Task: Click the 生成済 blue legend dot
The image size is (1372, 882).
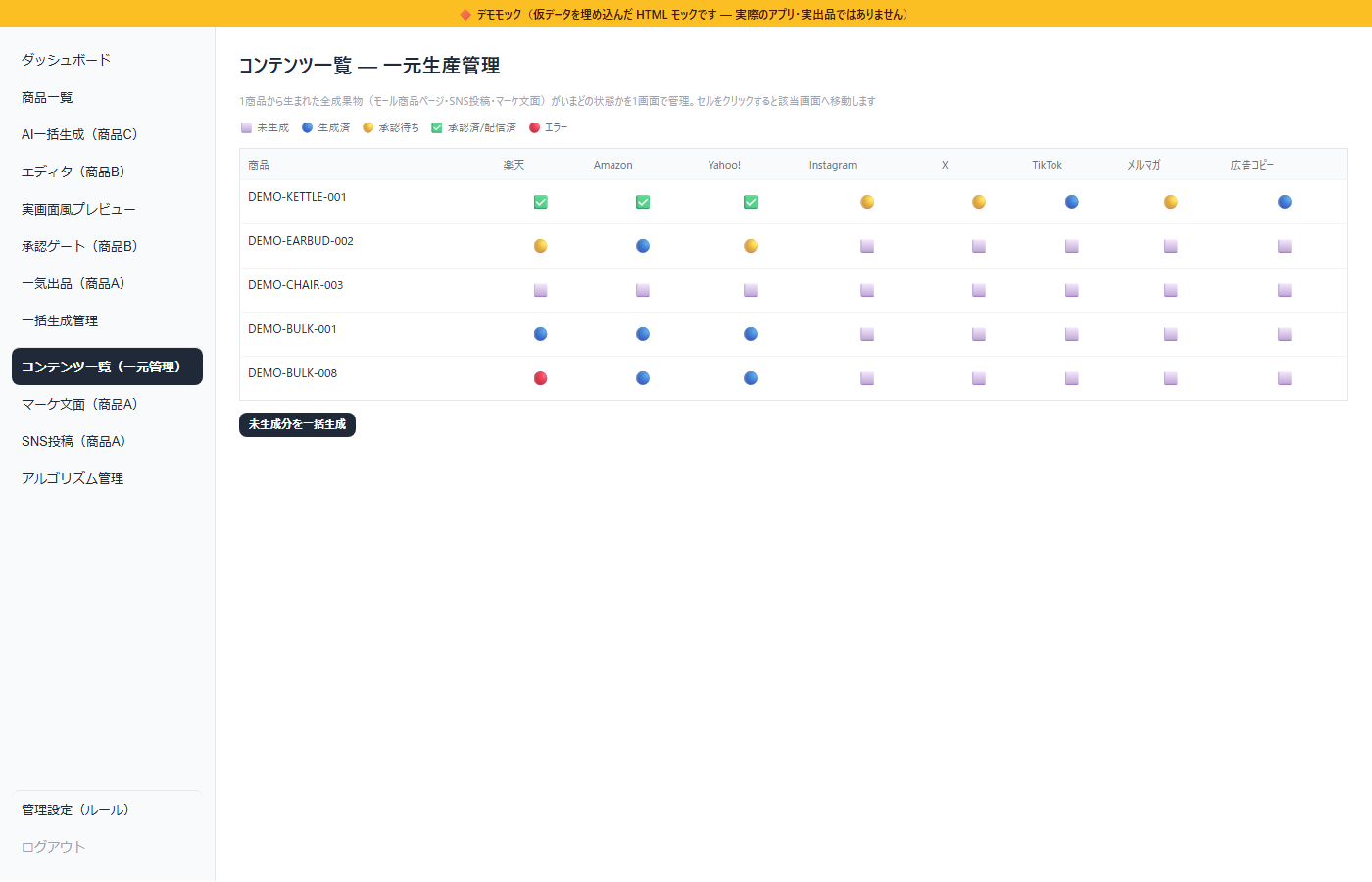Action: tap(307, 127)
